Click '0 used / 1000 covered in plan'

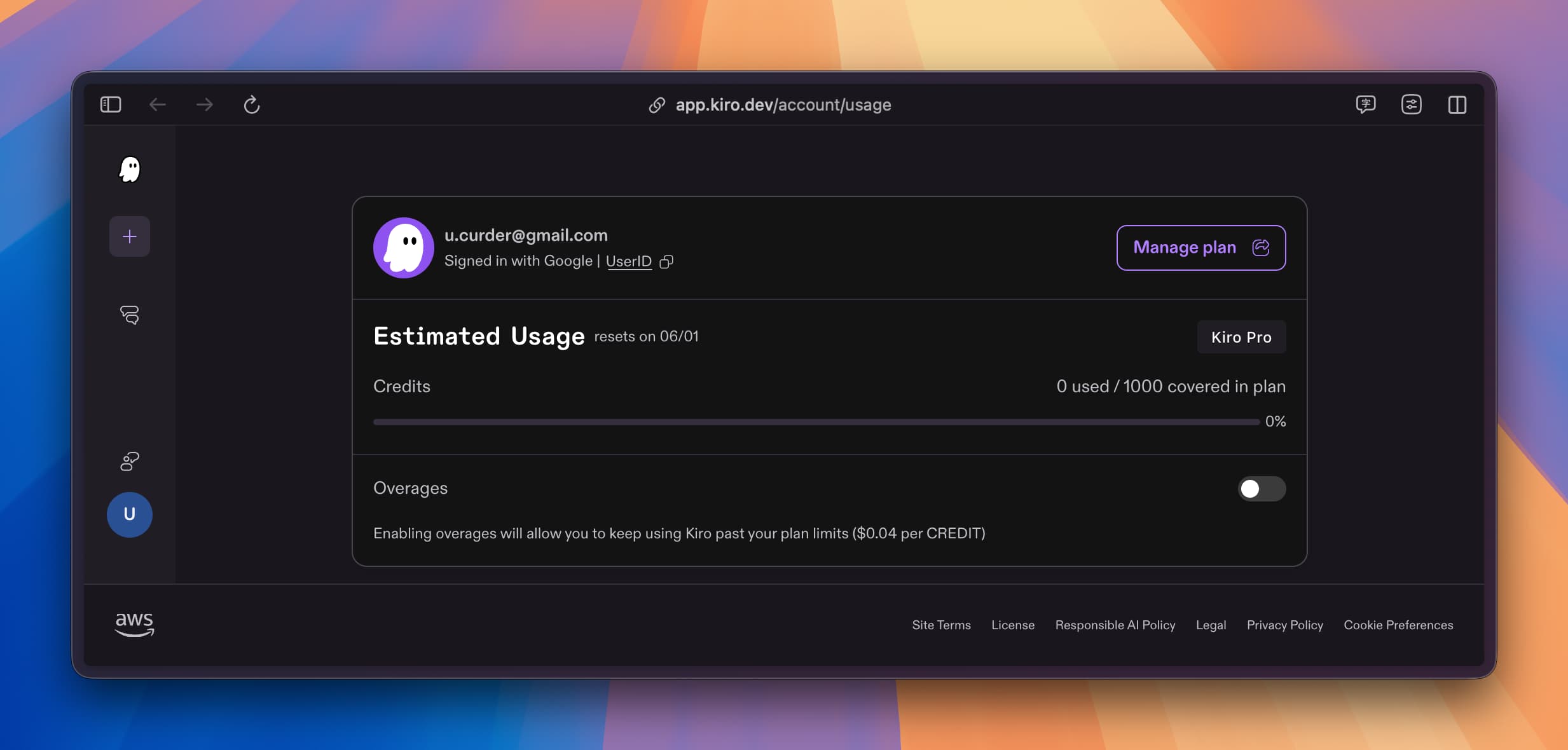click(1171, 386)
